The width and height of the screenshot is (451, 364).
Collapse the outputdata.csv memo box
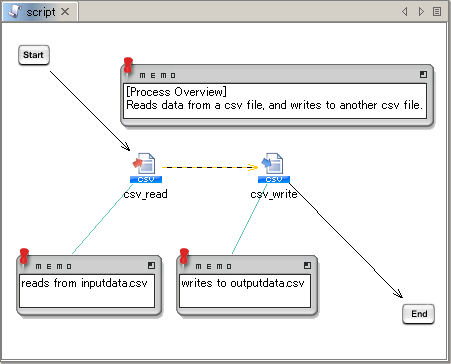pos(307,265)
